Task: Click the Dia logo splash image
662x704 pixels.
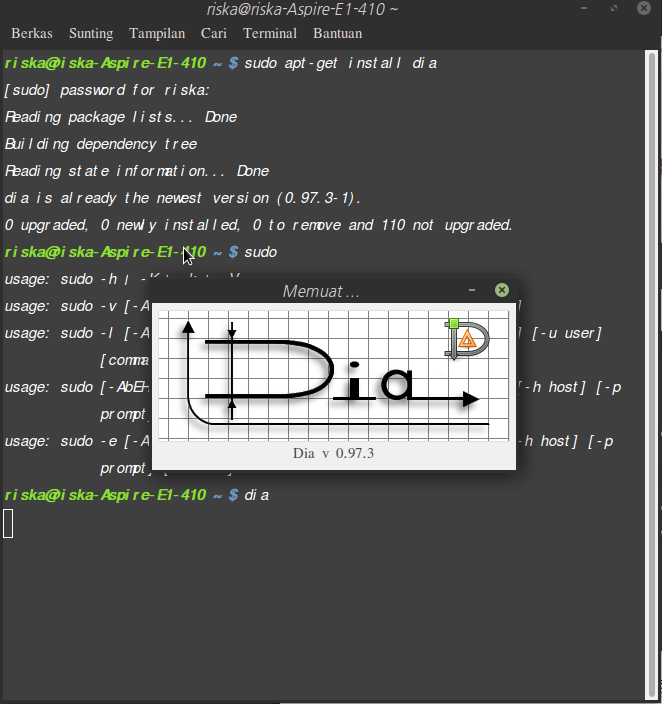Action: point(334,375)
